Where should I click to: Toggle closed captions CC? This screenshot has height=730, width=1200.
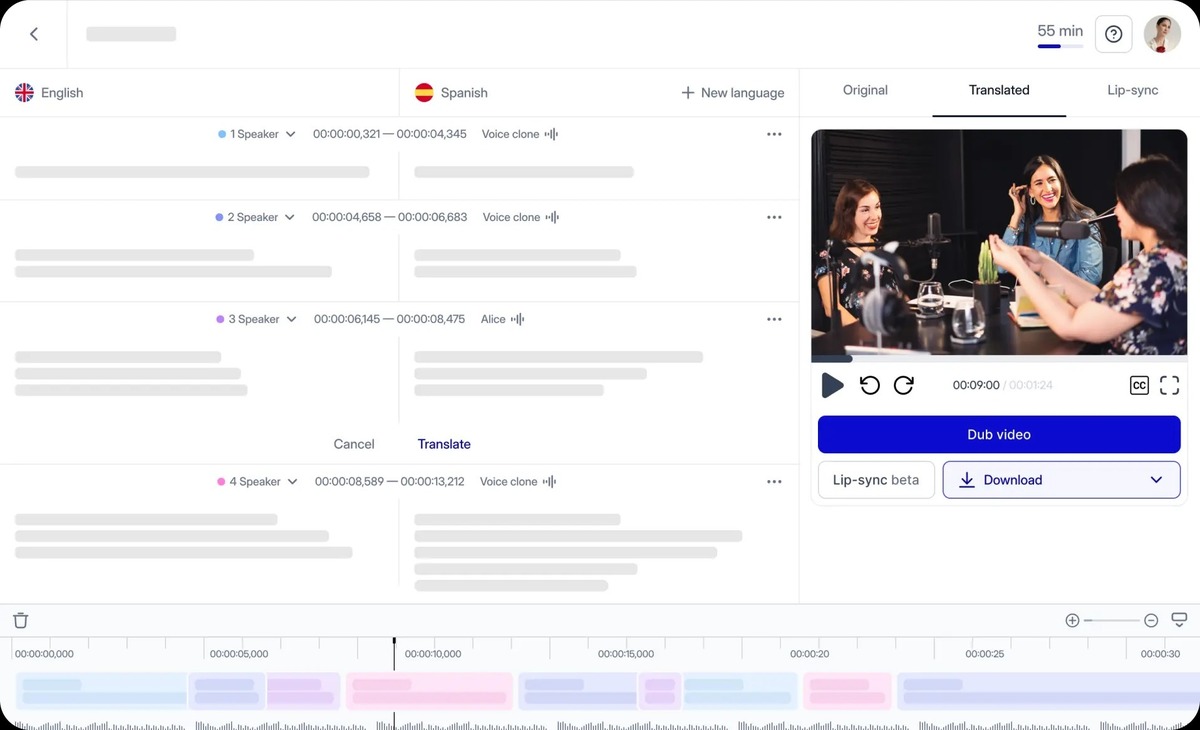coord(1139,385)
